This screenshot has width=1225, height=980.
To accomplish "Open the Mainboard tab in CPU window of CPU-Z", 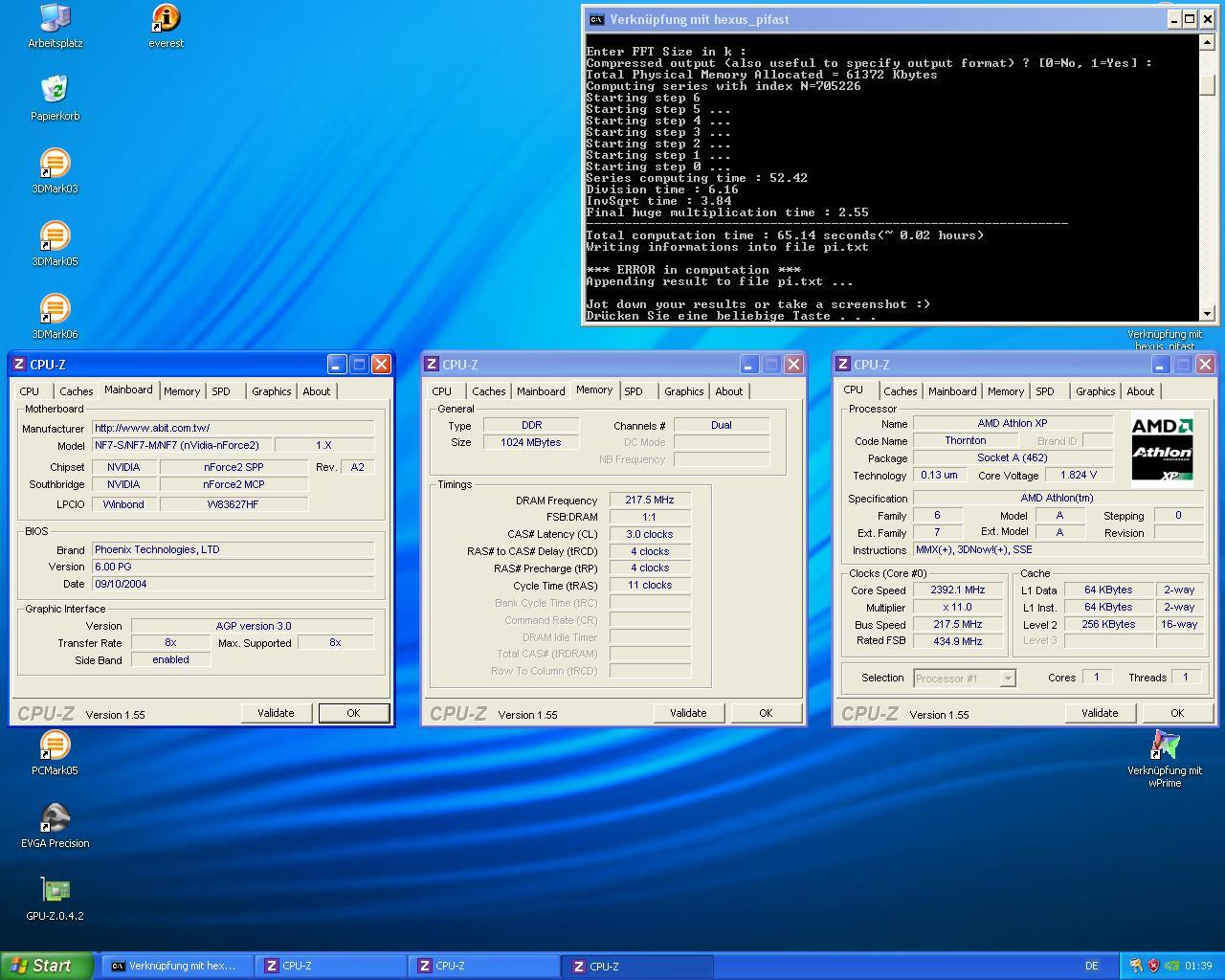I will coord(952,391).
